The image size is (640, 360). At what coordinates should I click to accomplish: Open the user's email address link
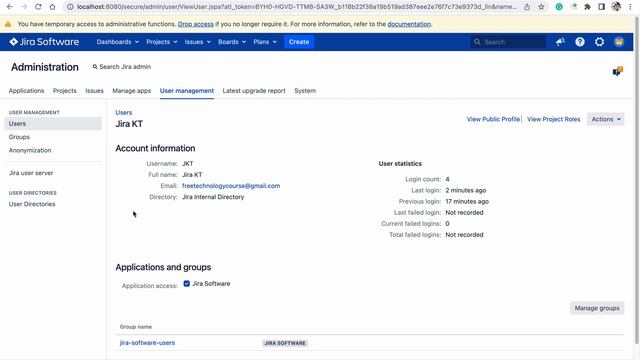[x=231, y=186]
